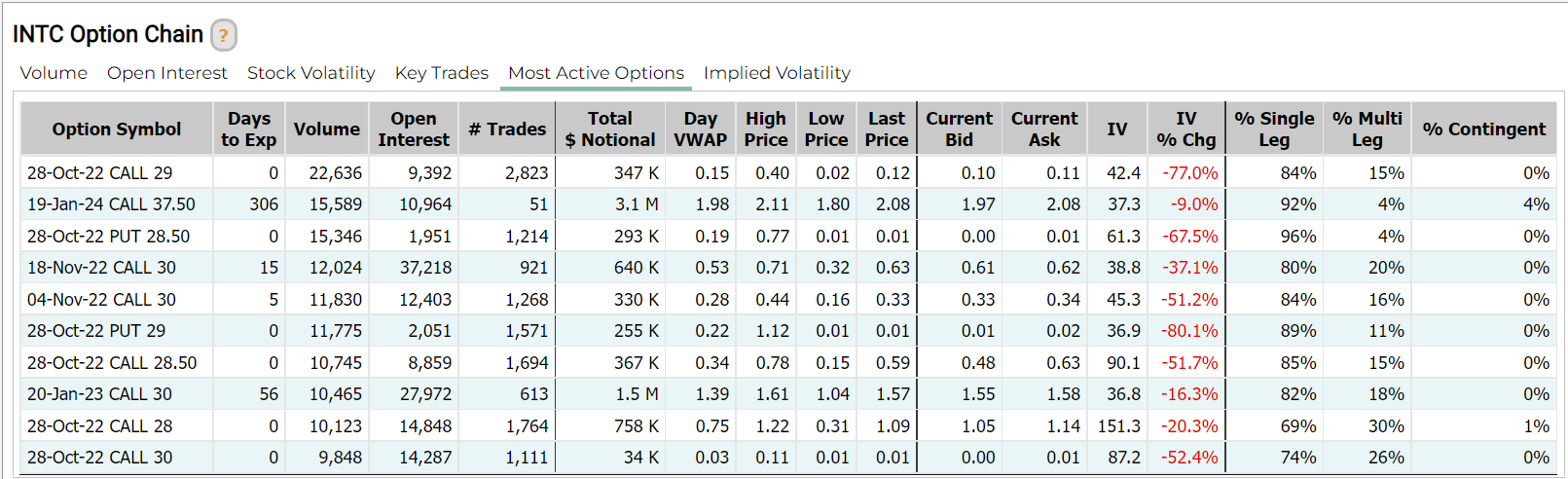The image size is (1568, 479).
Task: Select the 28-Oct-22 PUT 28.50 row
Action: coord(108,237)
